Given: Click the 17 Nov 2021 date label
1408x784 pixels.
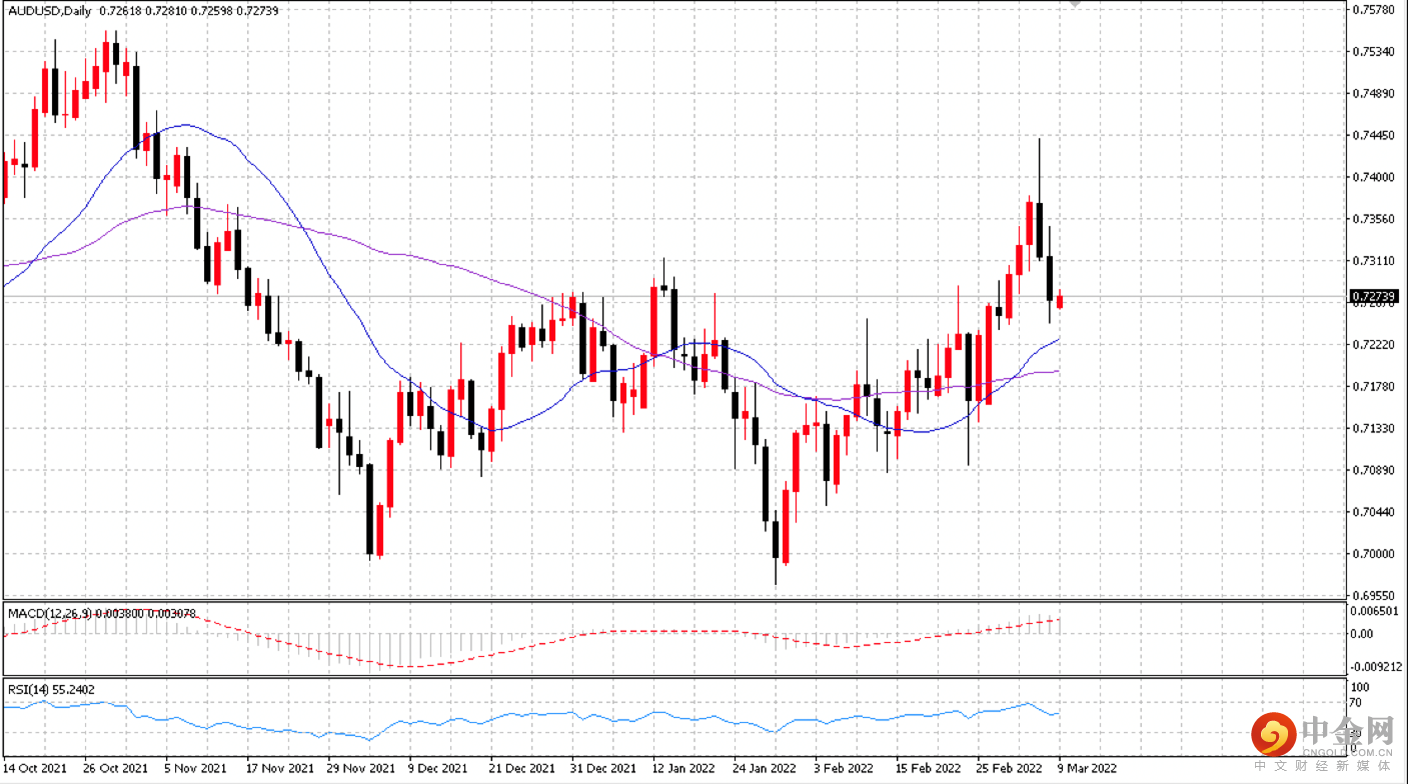Looking at the screenshot, I should tap(279, 769).
